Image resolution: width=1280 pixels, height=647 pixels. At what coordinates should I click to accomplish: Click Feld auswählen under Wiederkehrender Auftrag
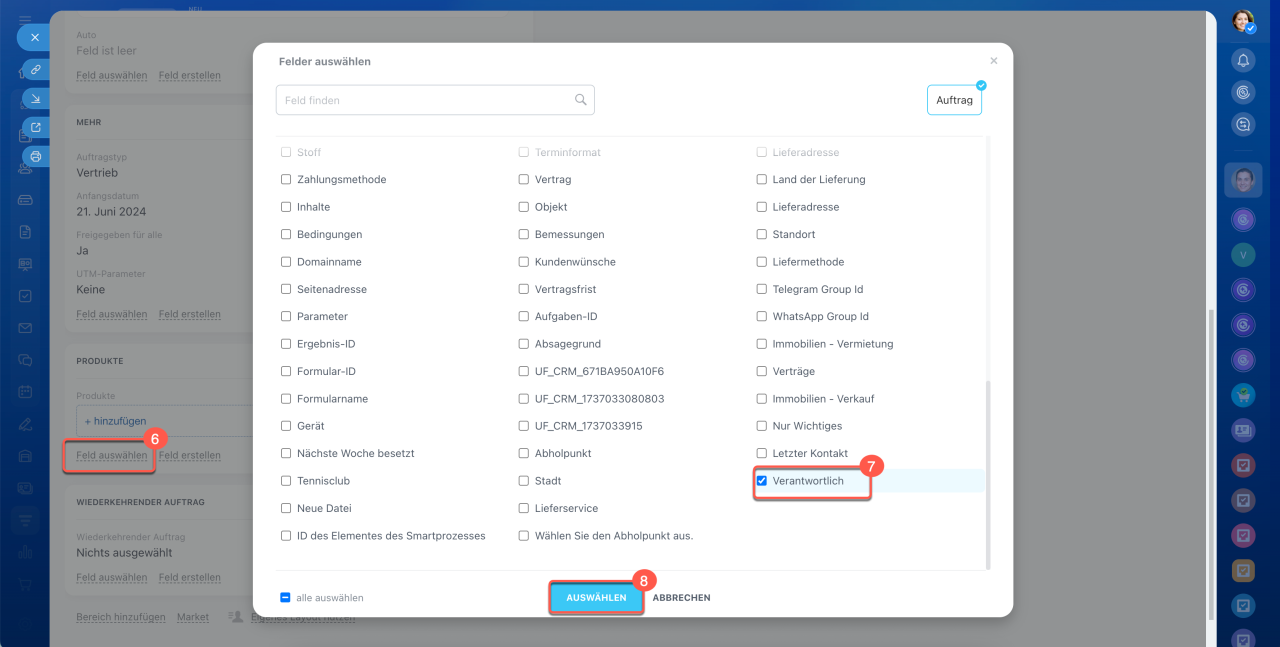pyautogui.click(x=111, y=577)
